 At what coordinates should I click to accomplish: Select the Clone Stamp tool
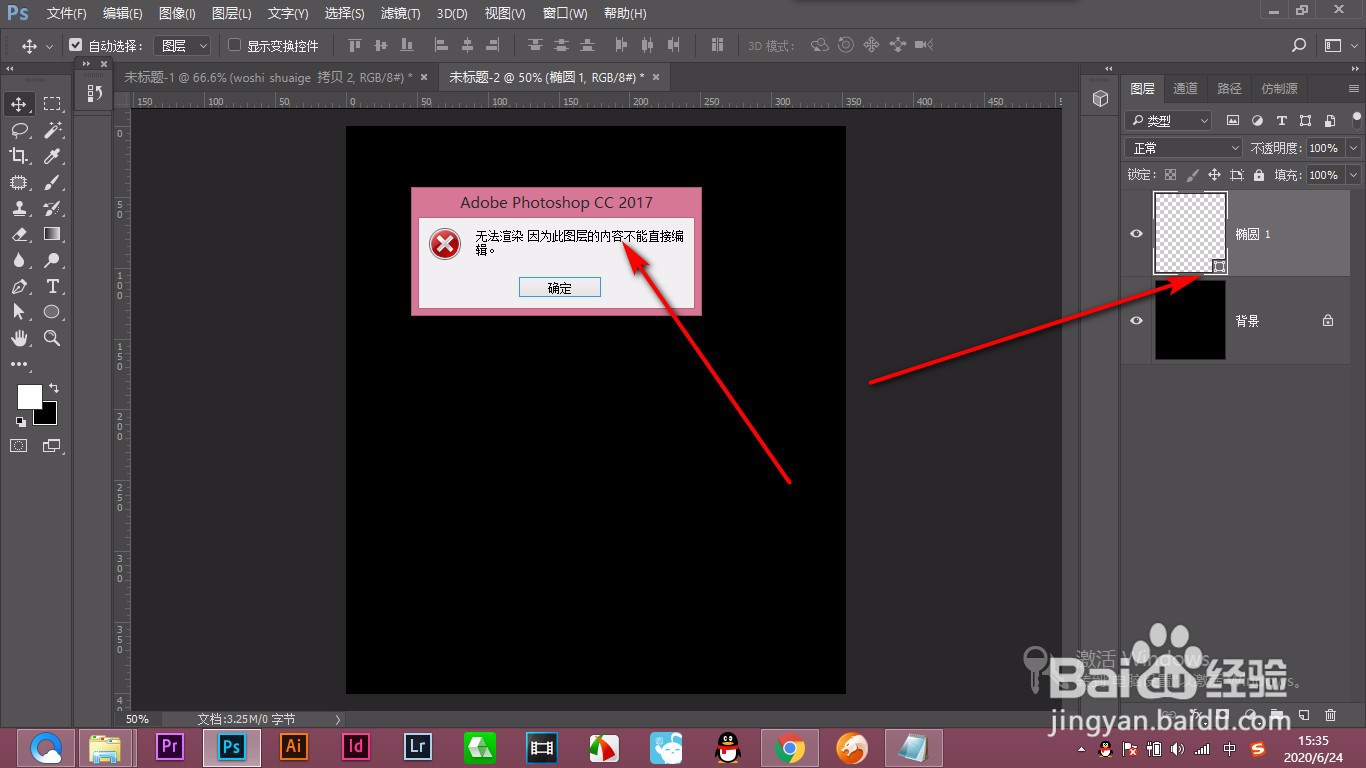(x=19, y=208)
